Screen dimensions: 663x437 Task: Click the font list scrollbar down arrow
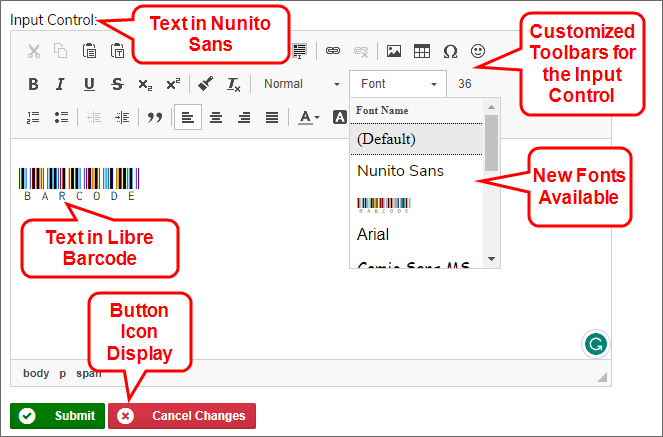pos(491,258)
